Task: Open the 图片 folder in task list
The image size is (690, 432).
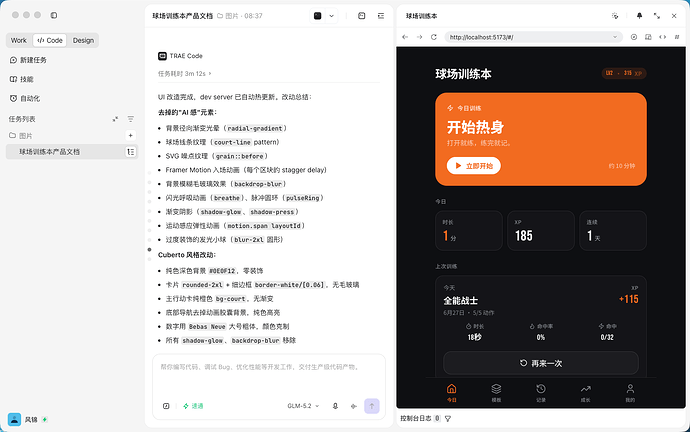Action: (x=21, y=135)
